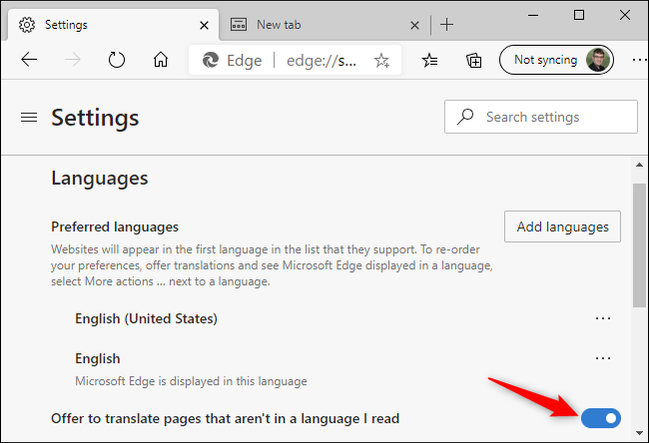Open the hamburger Settings menu icon
This screenshot has width=649, height=443.
[28, 118]
